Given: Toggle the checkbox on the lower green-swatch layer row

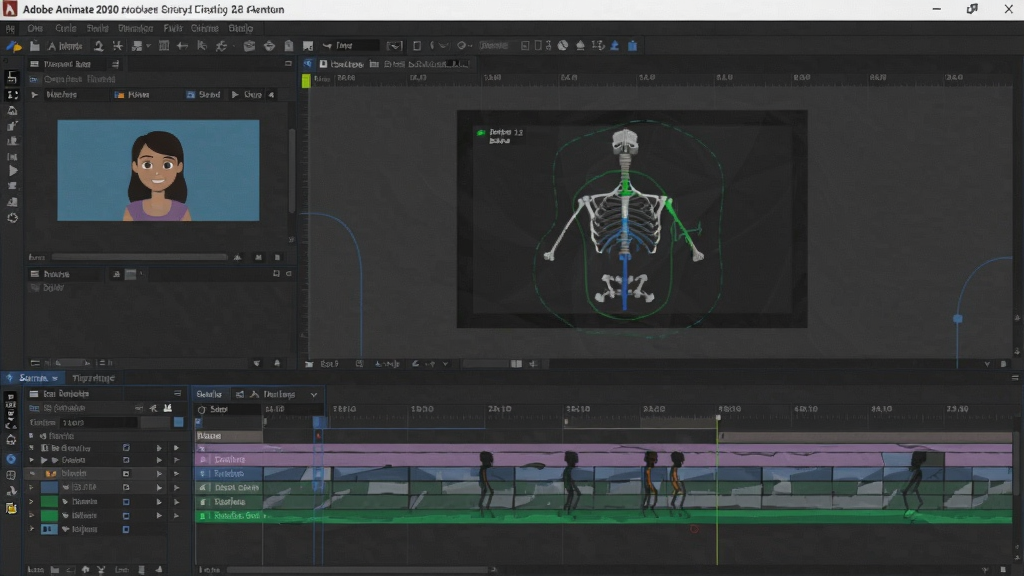Looking at the screenshot, I should (126, 516).
